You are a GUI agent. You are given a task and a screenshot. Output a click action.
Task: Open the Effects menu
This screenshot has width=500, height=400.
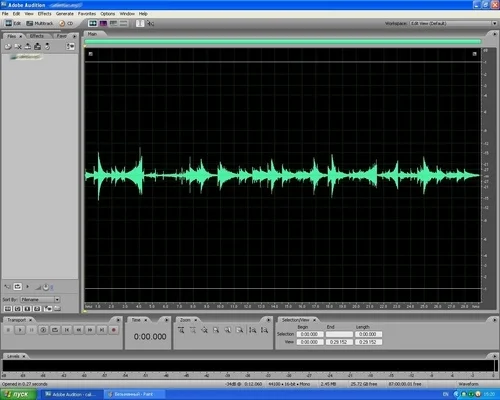(44, 14)
